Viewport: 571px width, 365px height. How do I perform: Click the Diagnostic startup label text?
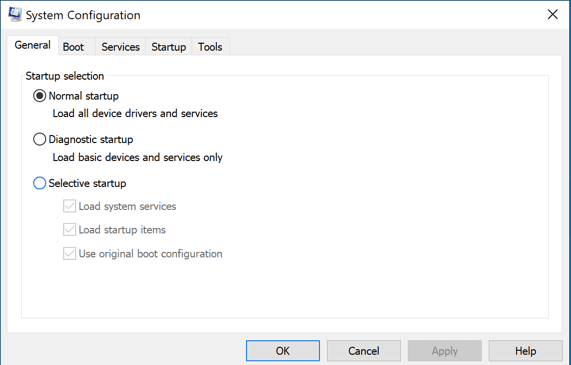(91, 140)
